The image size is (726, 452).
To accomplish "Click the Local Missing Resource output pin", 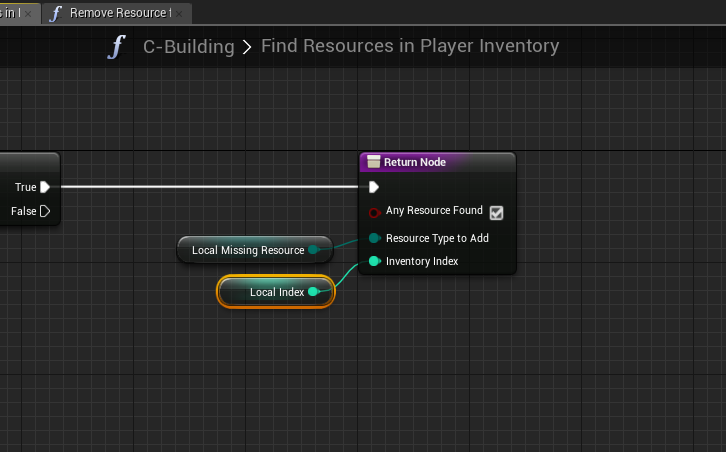I will tap(314, 250).
